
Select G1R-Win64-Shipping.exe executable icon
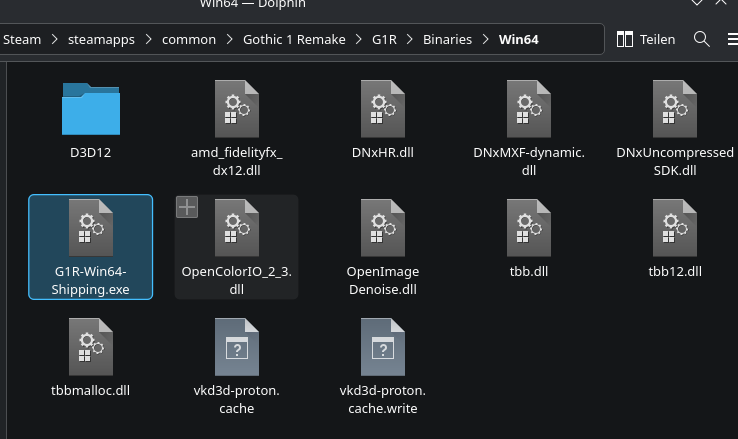(91, 228)
